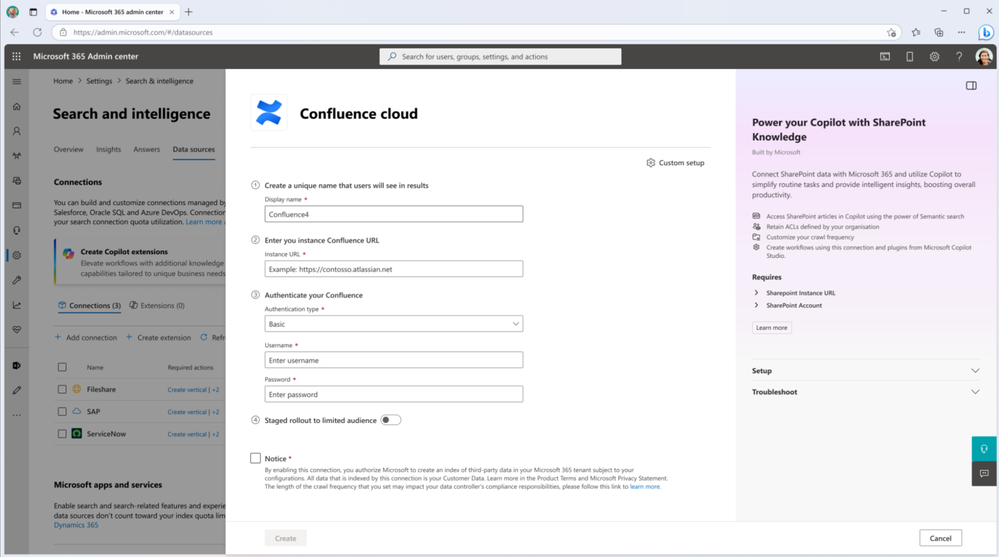Click the Display name input field
This screenshot has height=557, width=999.
394,214
